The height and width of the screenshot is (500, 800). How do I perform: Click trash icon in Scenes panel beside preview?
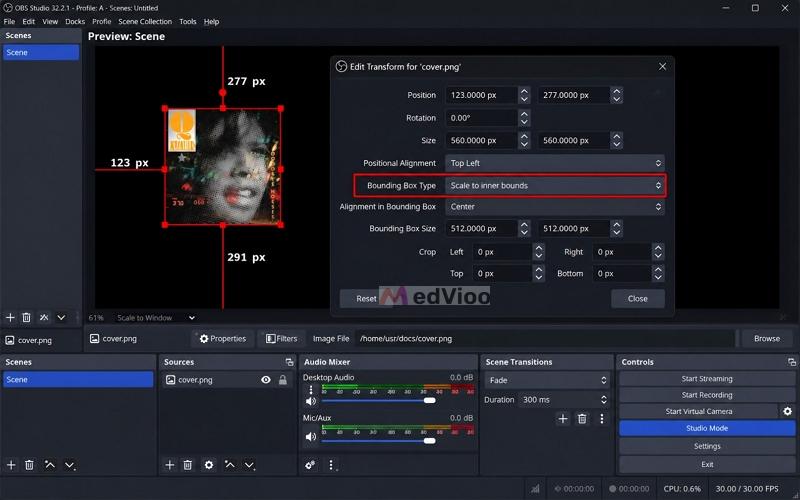point(27,317)
